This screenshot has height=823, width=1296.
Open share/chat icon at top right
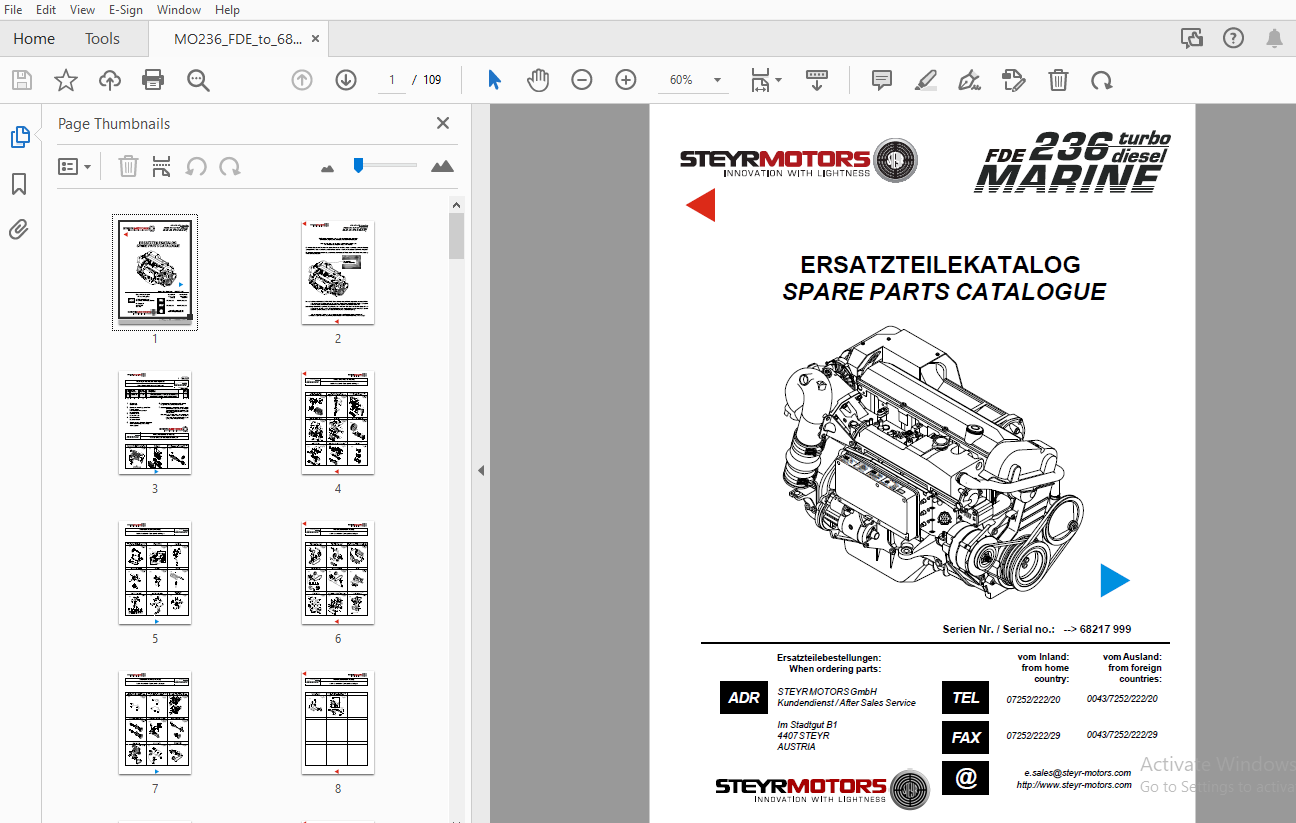[1192, 38]
